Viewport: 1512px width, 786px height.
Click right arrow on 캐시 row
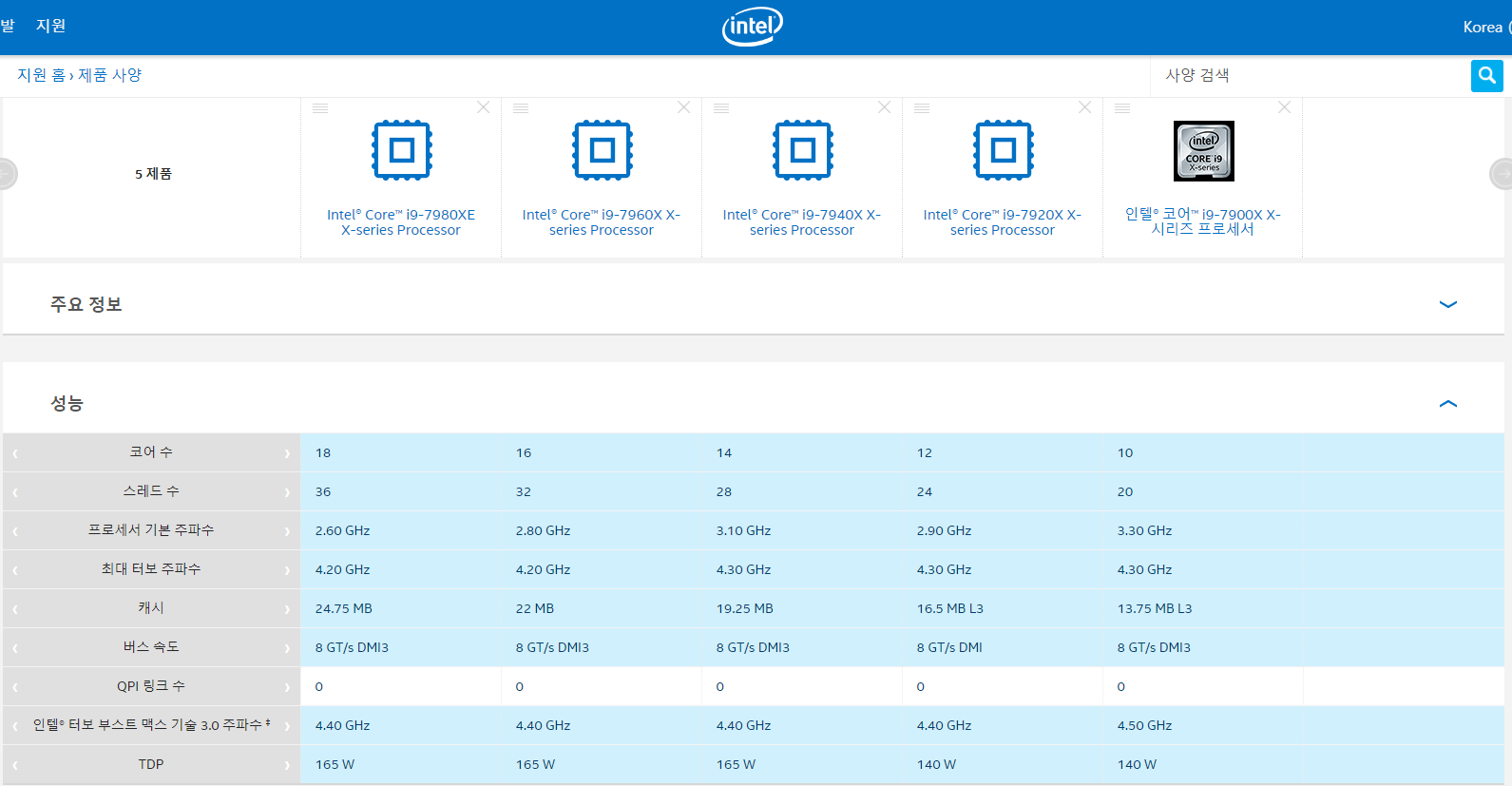(x=287, y=609)
